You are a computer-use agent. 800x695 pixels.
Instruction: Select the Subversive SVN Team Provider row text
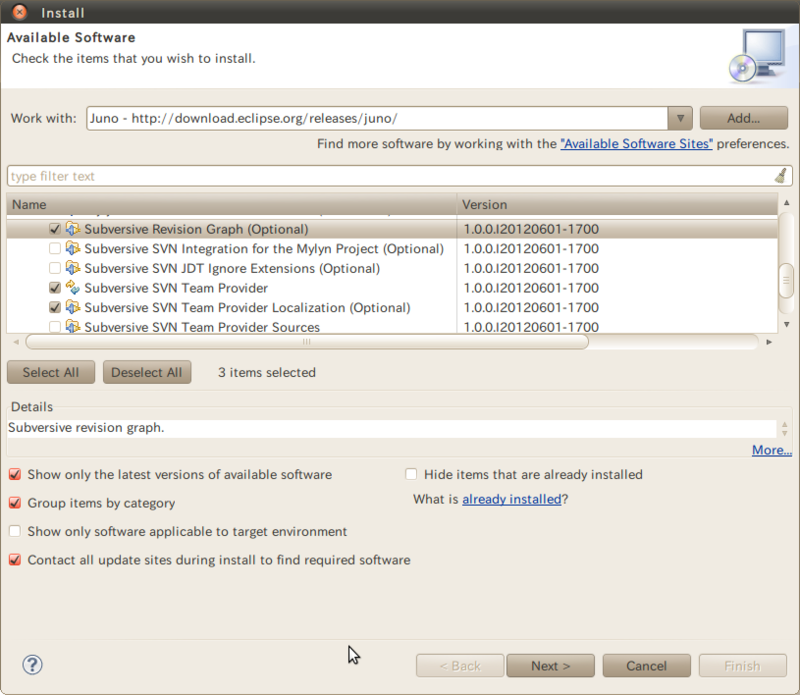tap(176, 288)
